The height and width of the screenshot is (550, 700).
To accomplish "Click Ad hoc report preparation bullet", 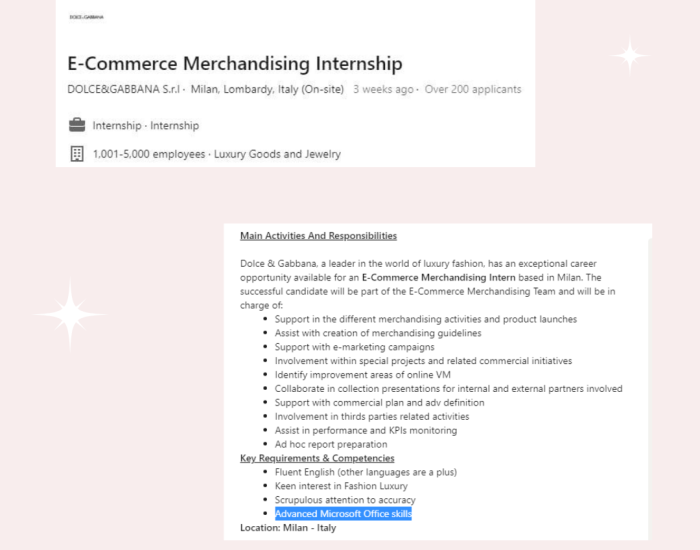I will [331, 444].
